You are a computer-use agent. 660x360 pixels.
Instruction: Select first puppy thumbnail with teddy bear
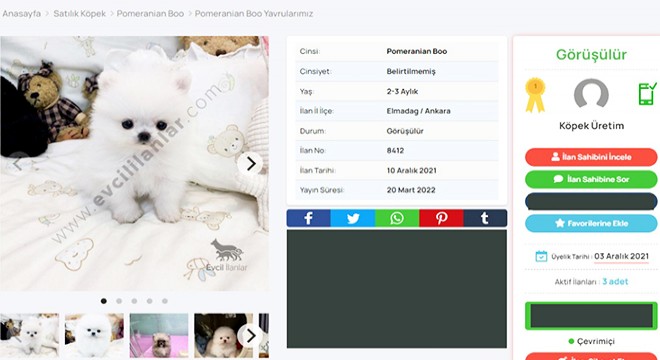[x=29, y=336]
